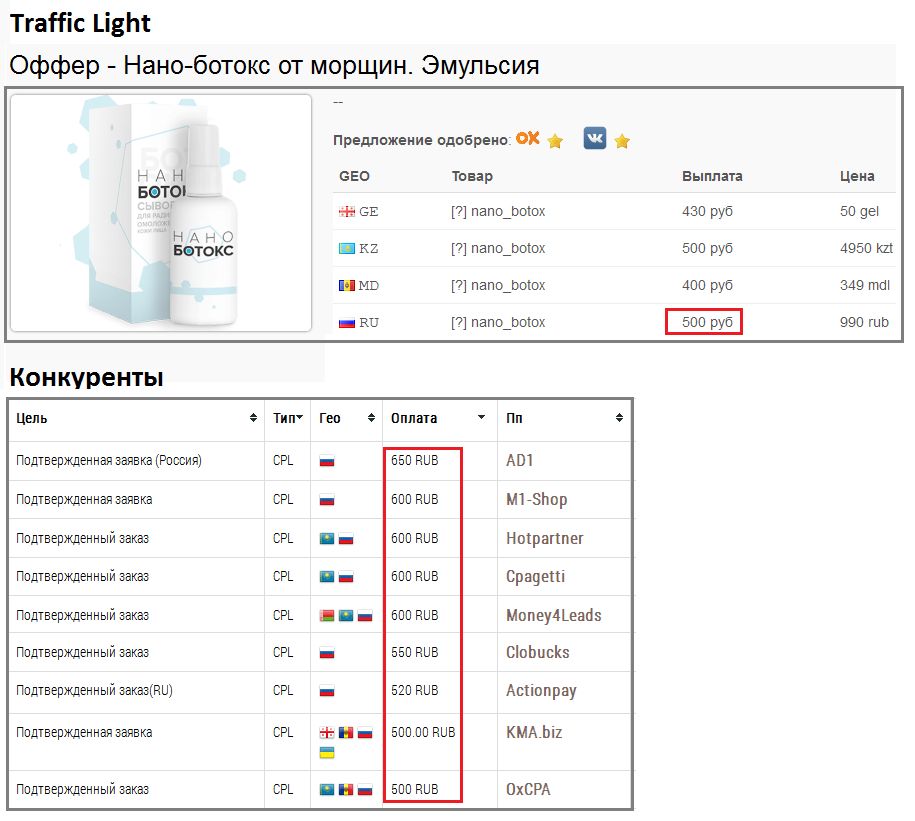Click the Belarus flag in Money4Leads row
Viewport: 915px width, 821px height.
click(x=327, y=616)
